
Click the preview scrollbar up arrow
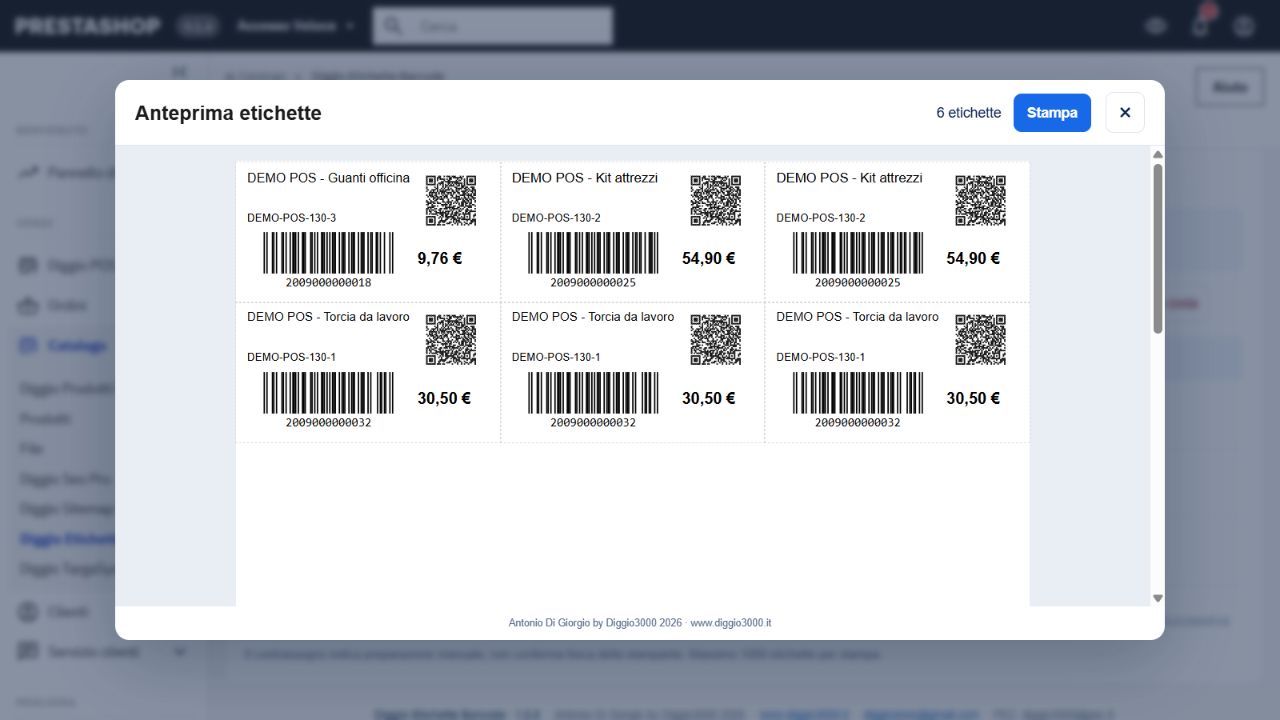[1158, 155]
